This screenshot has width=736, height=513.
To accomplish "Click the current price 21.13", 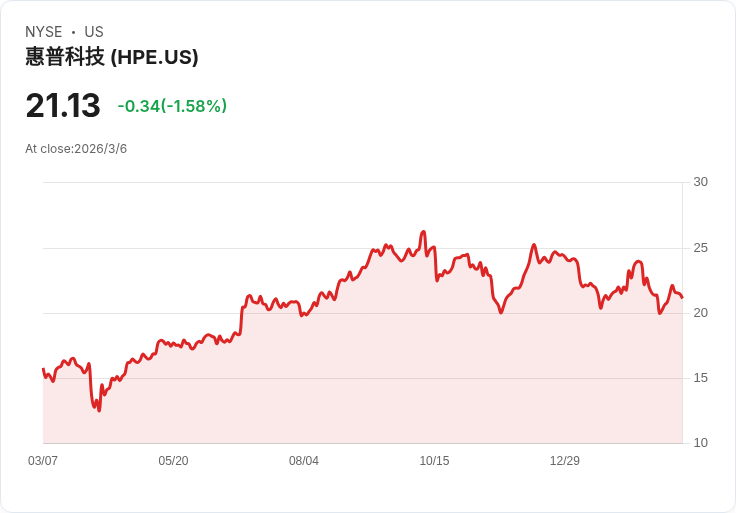I will pyautogui.click(x=63, y=106).
